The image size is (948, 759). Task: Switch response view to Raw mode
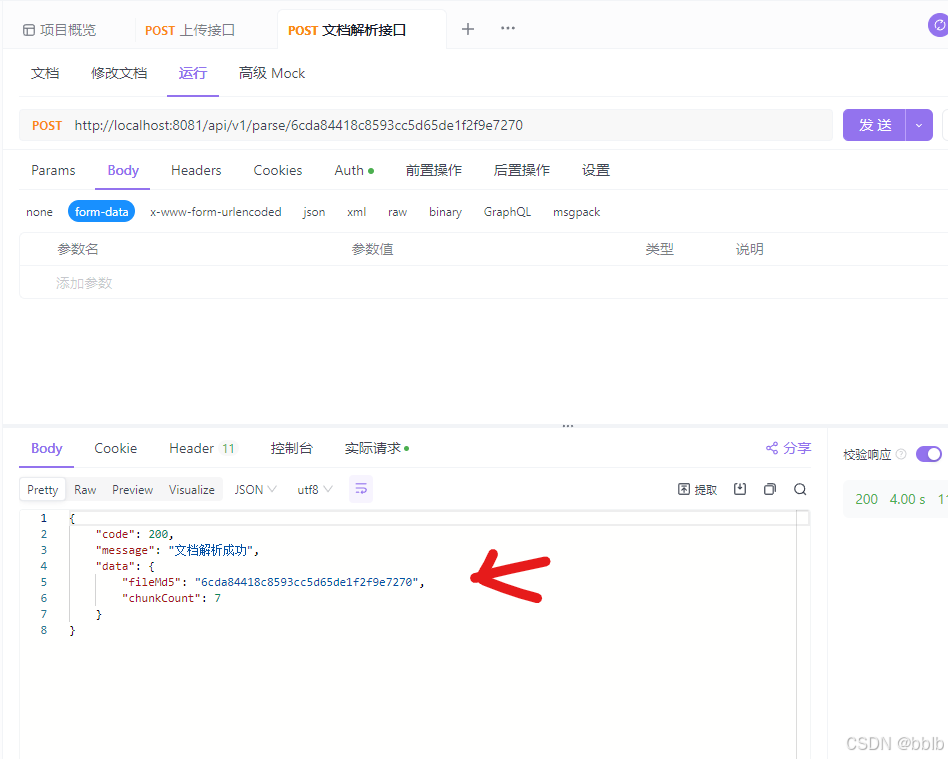[x=85, y=489]
